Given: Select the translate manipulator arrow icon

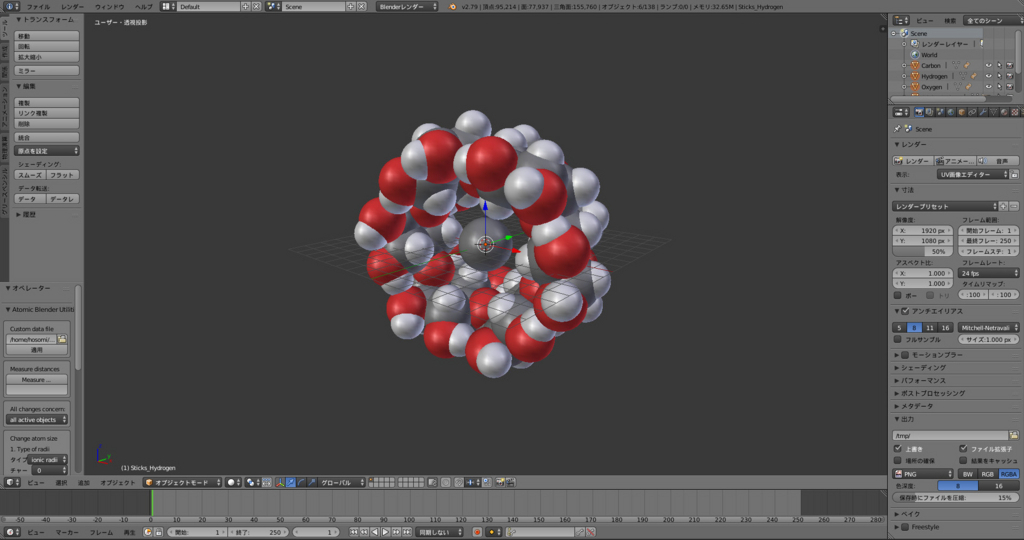Looking at the screenshot, I should click(291, 483).
